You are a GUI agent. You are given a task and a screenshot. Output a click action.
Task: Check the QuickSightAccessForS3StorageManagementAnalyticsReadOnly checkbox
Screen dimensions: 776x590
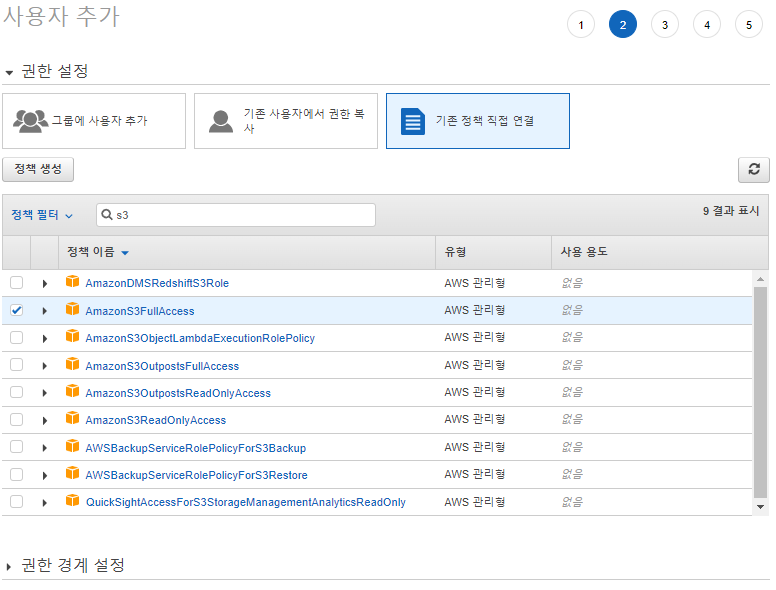pos(16,501)
